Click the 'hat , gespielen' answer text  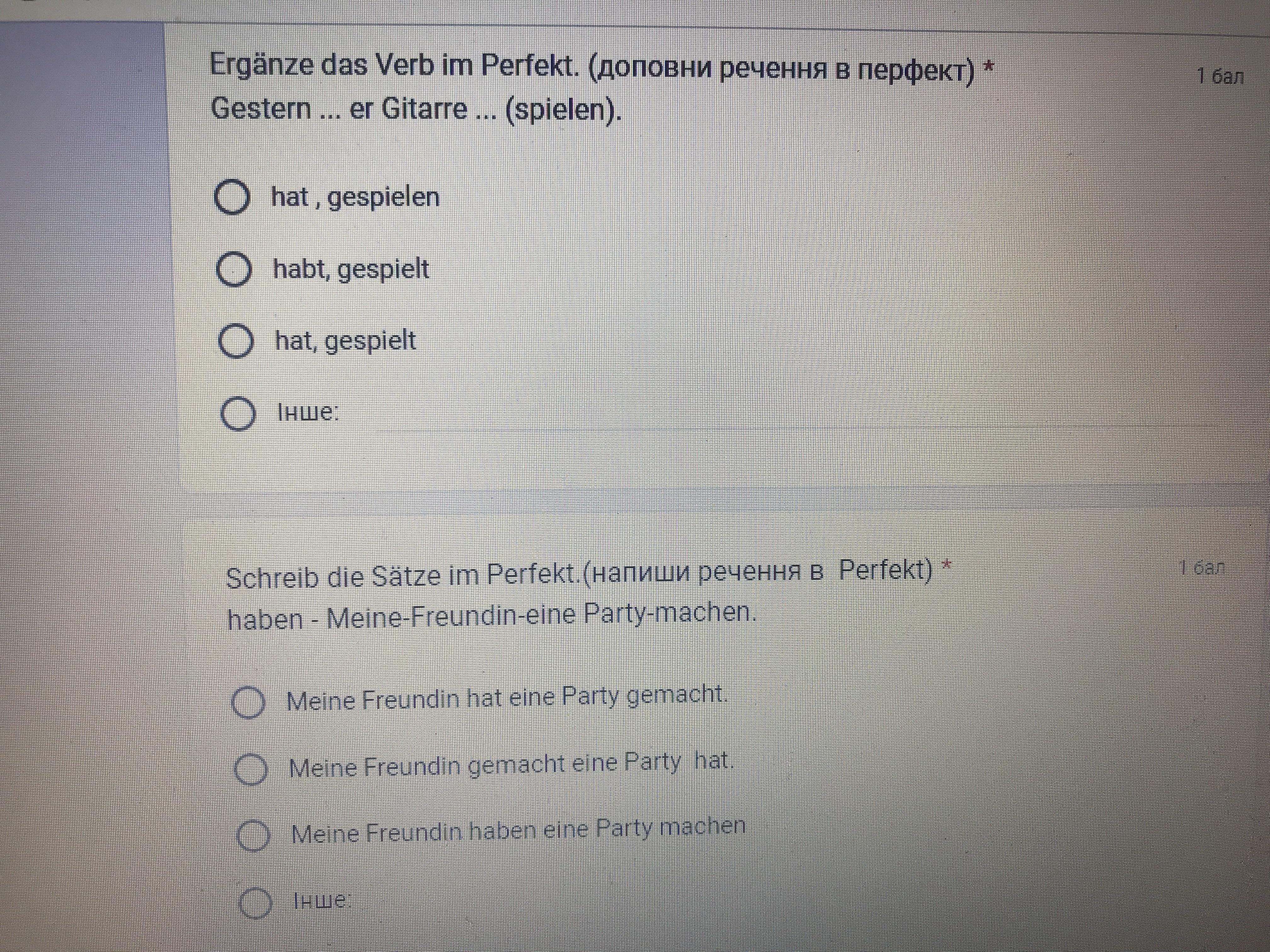[x=355, y=197]
